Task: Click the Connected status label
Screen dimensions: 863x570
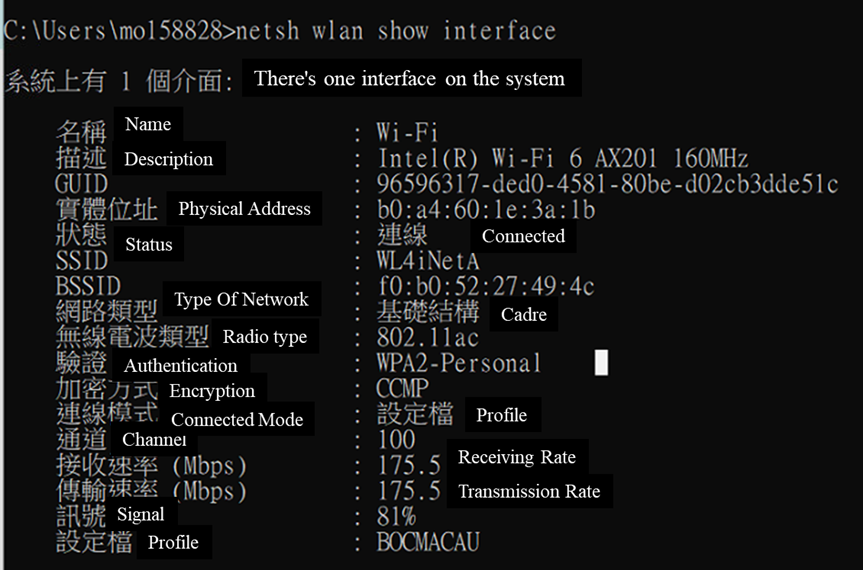Action: [523, 236]
